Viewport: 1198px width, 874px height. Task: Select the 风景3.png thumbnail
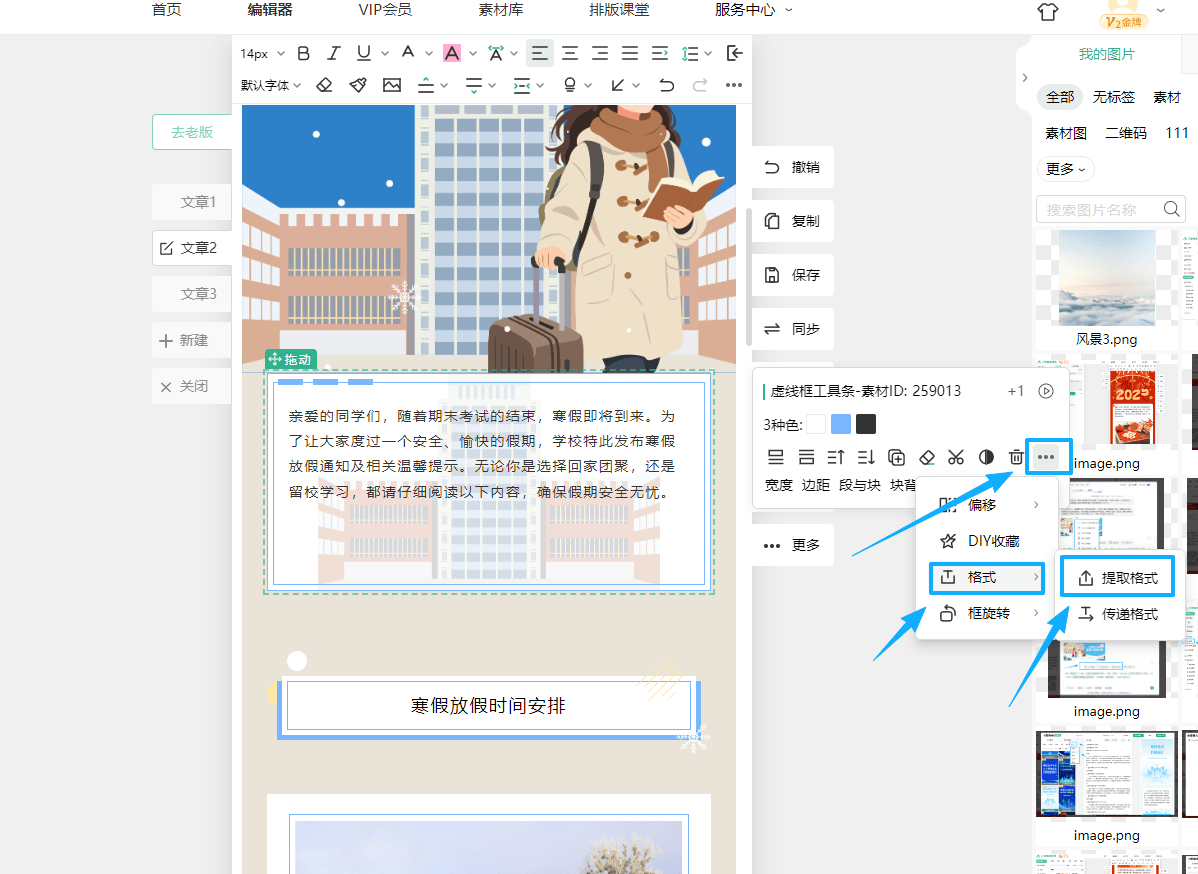click(1106, 278)
